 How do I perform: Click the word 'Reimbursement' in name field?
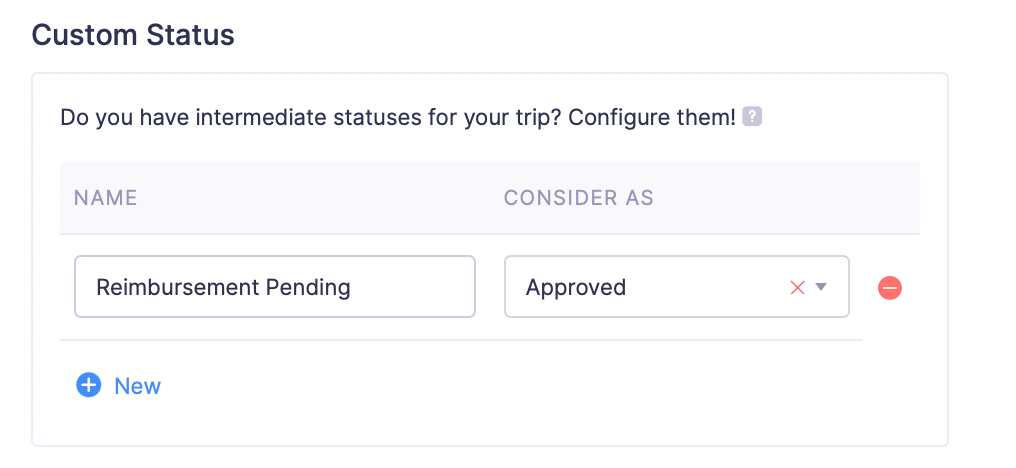[x=177, y=288]
